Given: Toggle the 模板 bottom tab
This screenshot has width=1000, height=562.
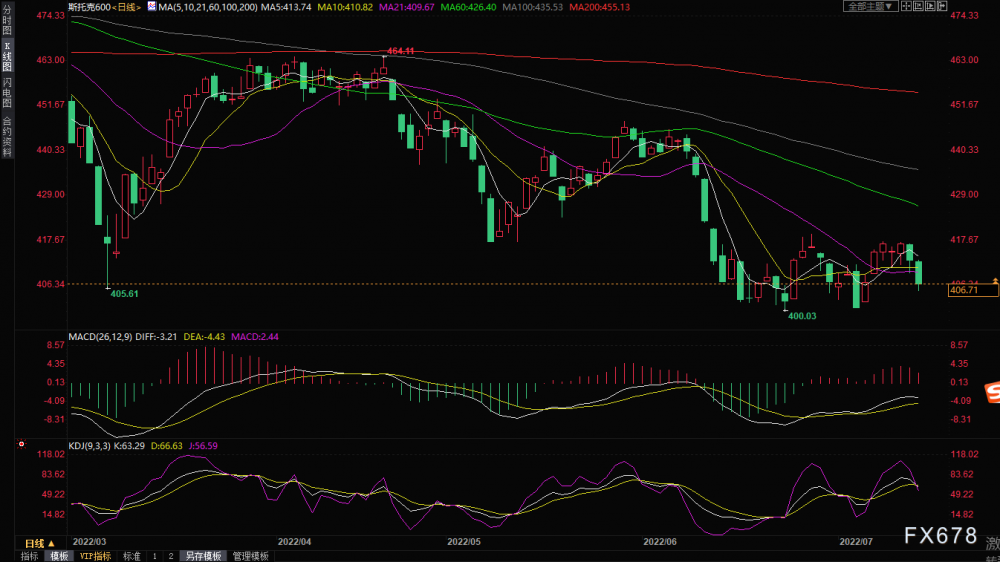Looking at the screenshot, I should coord(59,556).
